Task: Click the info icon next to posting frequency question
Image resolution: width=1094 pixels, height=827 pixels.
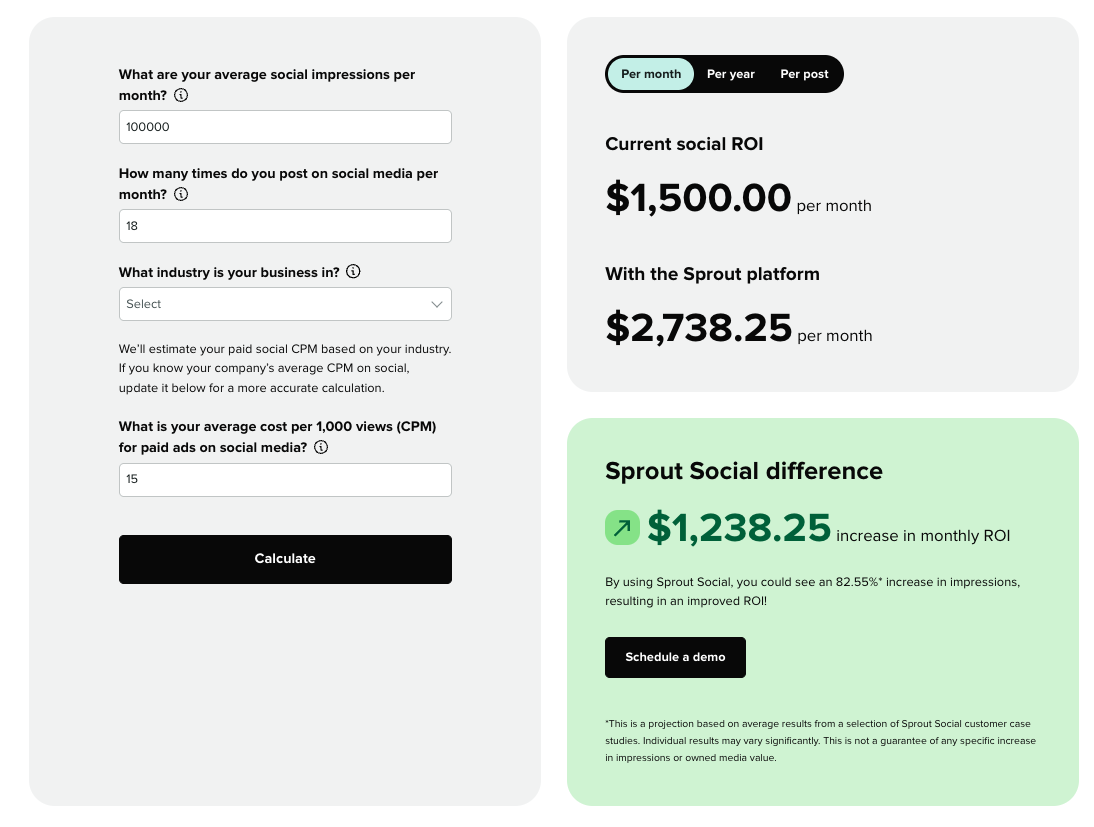Action: (181, 194)
